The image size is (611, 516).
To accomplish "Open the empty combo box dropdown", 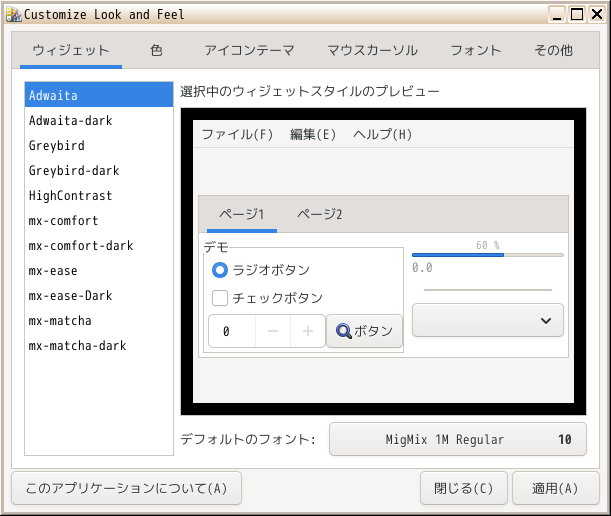I will [487, 320].
